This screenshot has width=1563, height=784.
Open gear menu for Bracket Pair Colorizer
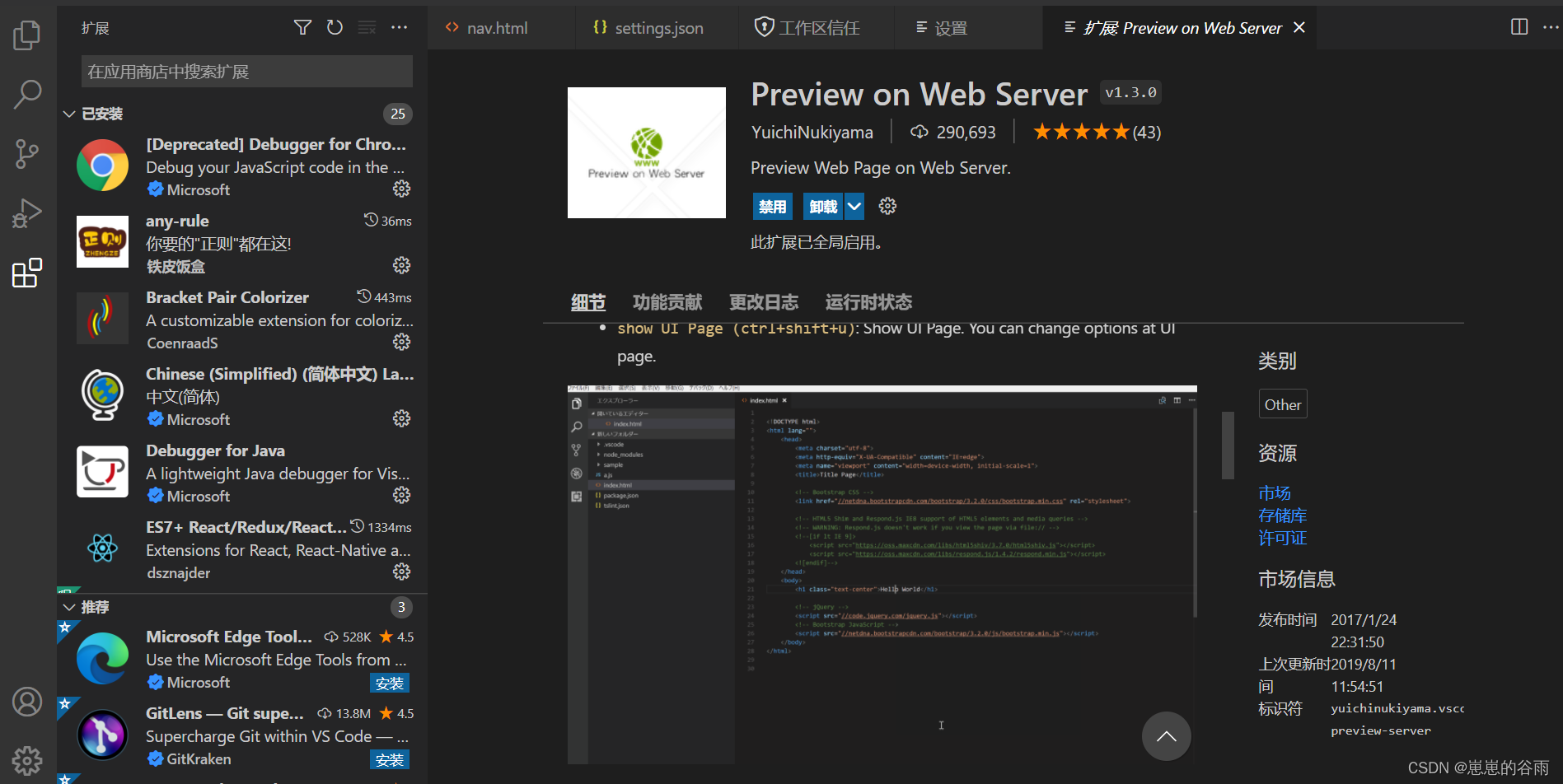401,342
